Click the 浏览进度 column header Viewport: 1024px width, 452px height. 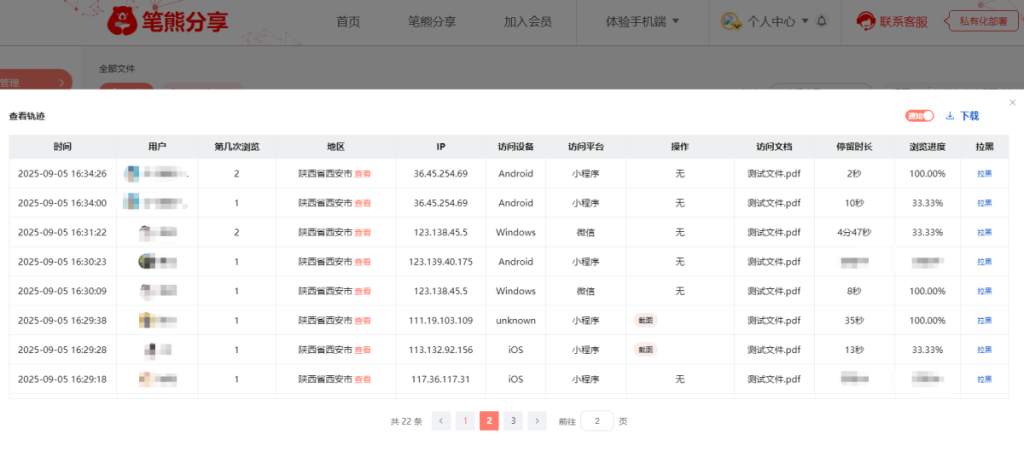coord(927,147)
